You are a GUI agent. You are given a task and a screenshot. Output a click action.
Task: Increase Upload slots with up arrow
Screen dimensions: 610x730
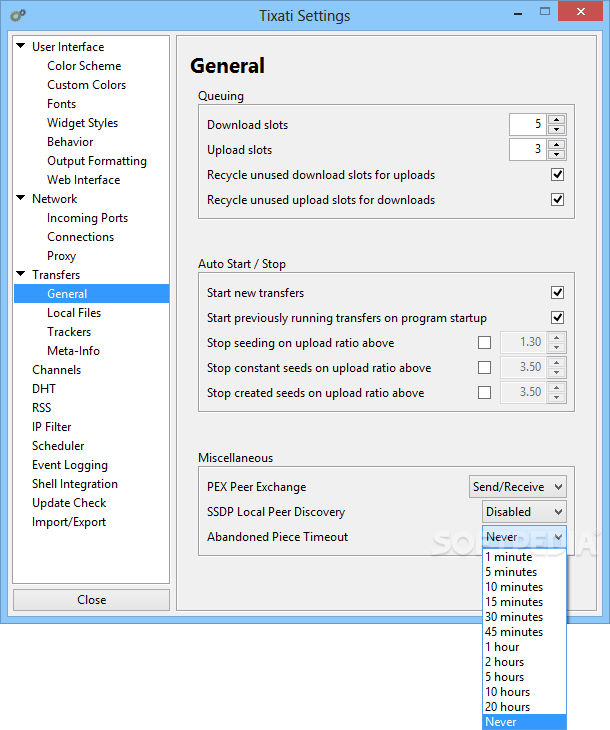[556, 144]
